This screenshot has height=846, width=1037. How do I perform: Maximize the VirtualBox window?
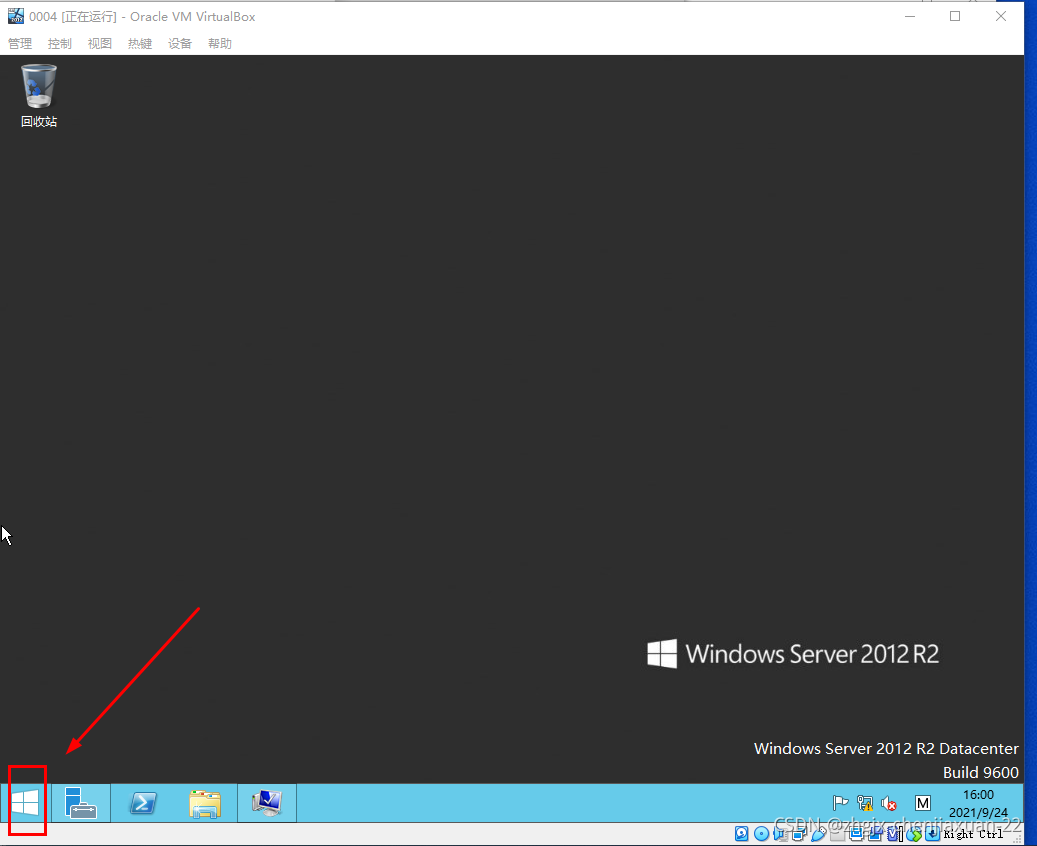[955, 17]
